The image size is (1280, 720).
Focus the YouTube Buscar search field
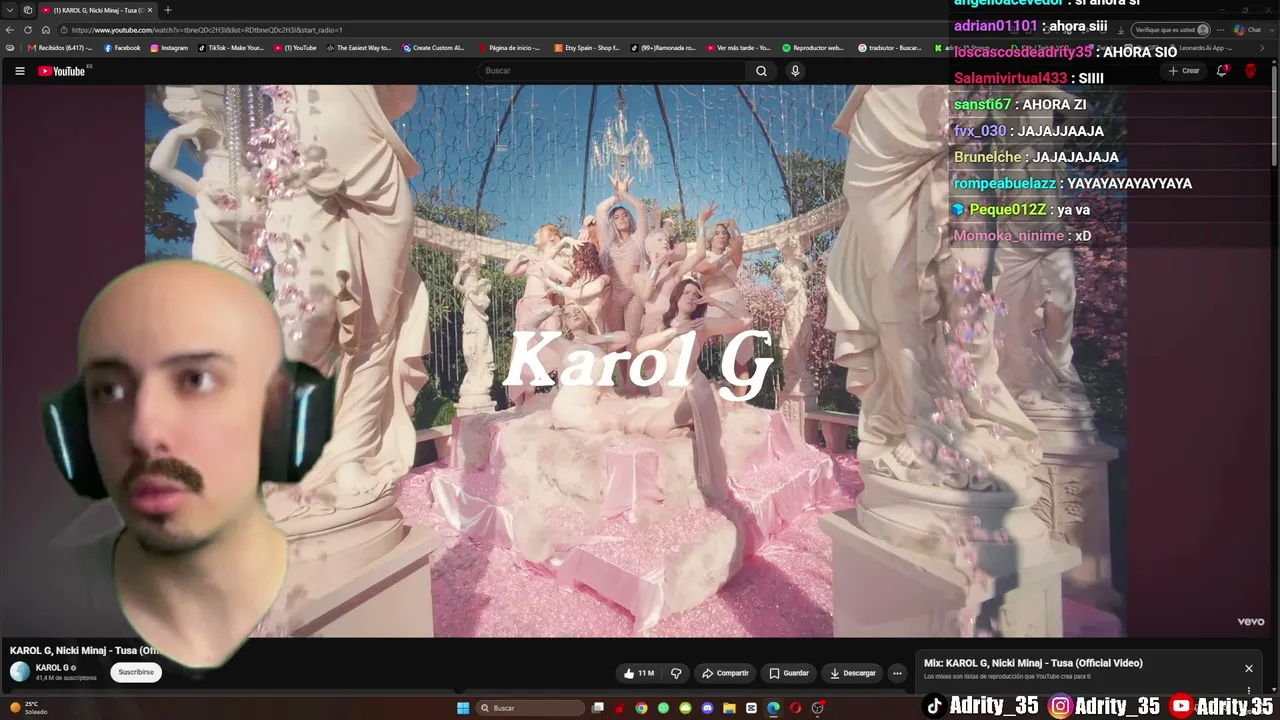coord(612,71)
